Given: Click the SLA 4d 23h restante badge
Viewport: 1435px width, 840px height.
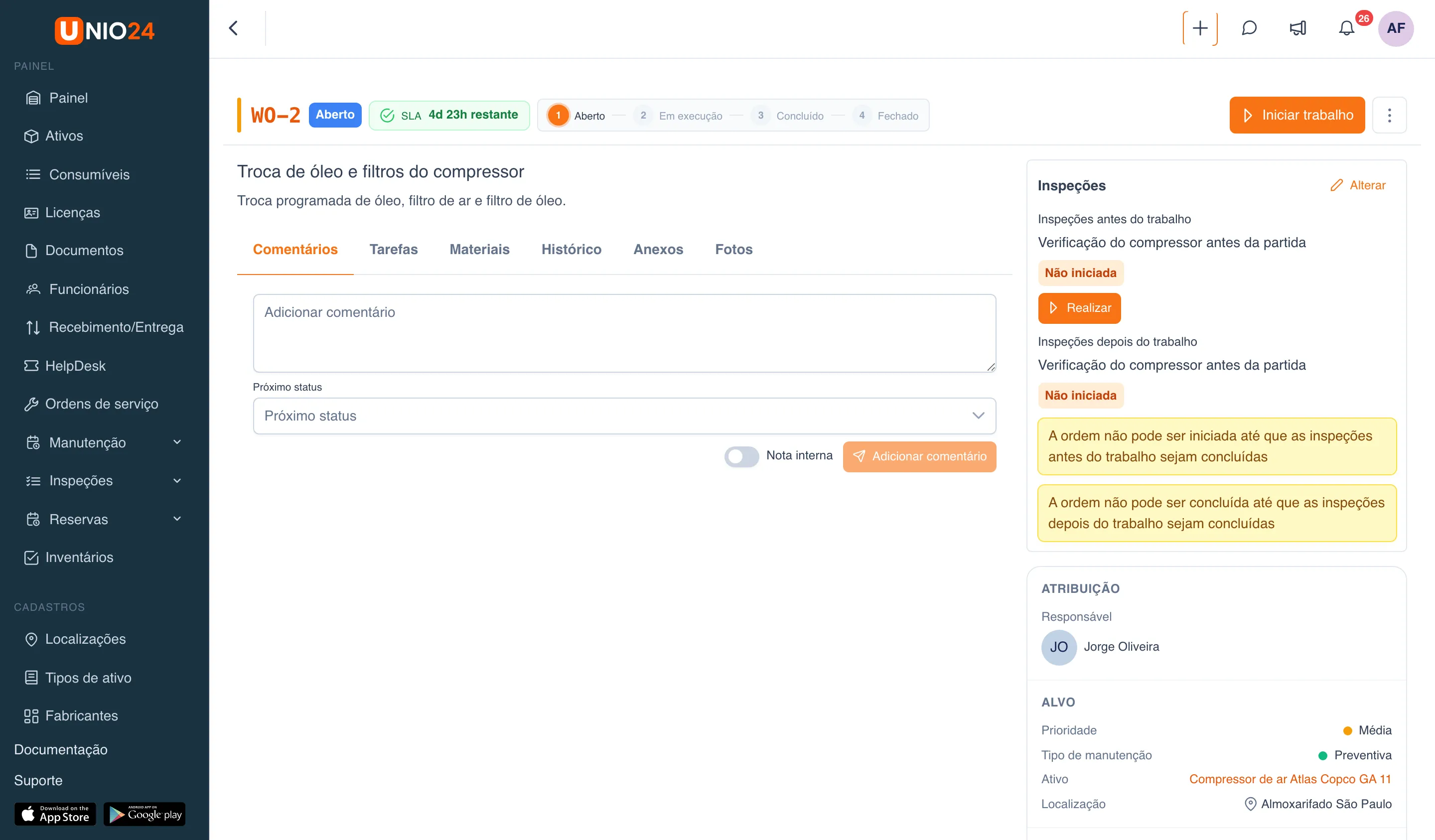Looking at the screenshot, I should 449,116.
